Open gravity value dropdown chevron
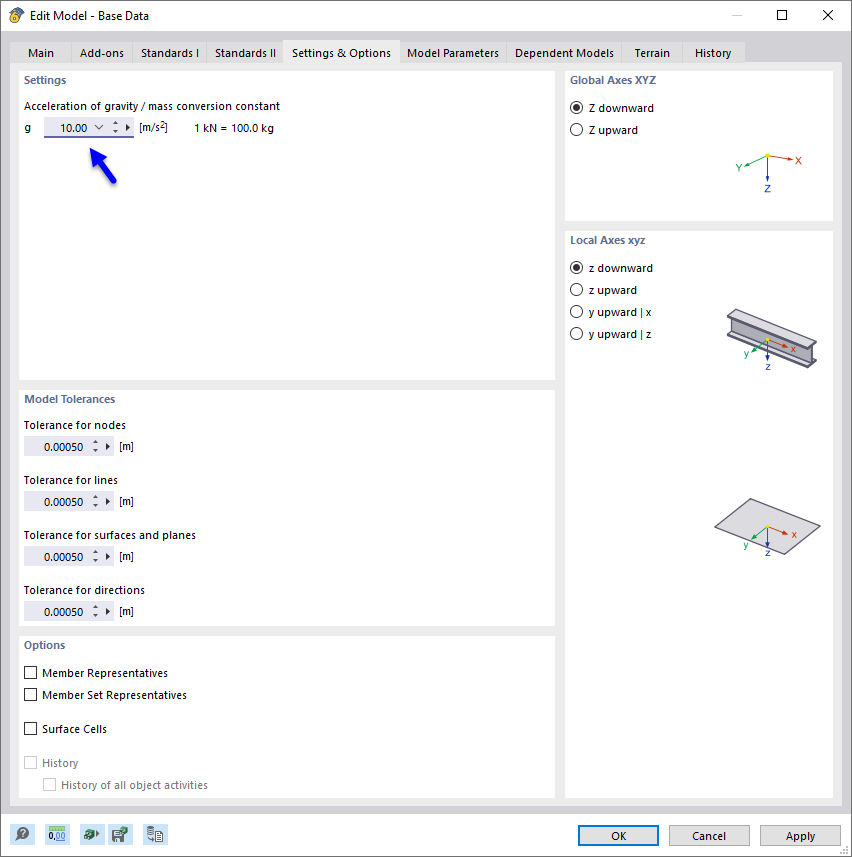The width and height of the screenshot is (852, 857). point(99,127)
